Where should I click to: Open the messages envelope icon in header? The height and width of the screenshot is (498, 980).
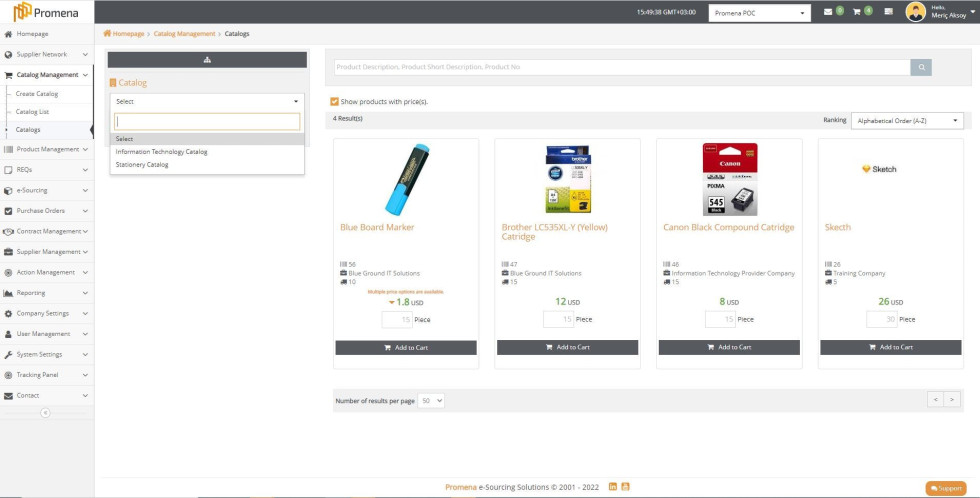[828, 12]
